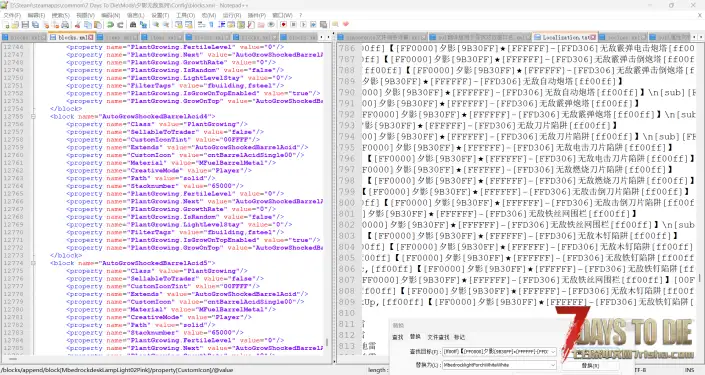This screenshot has height=375, width=705.
Task: Open the 视图(V) menu
Action: [x=85, y=15]
